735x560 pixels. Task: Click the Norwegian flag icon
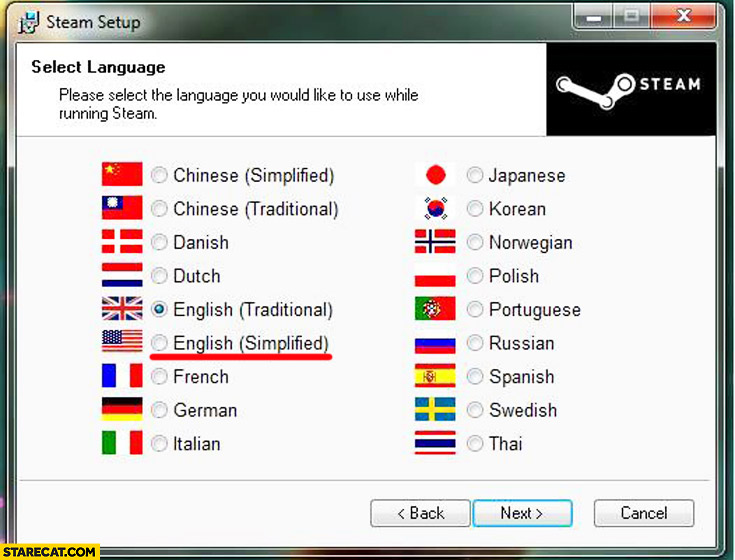[435, 241]
